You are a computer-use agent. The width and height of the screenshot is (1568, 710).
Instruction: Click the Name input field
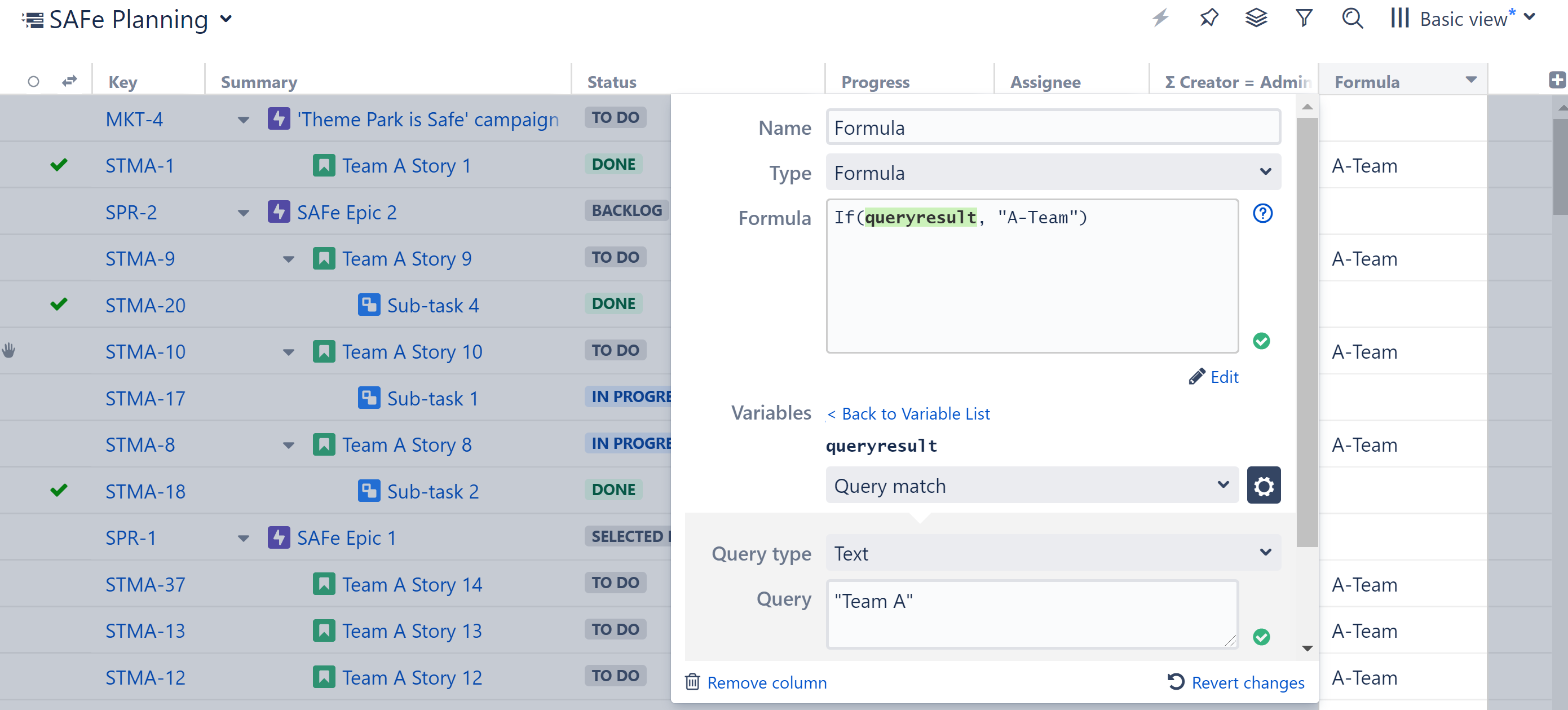tap(1053, 128)
